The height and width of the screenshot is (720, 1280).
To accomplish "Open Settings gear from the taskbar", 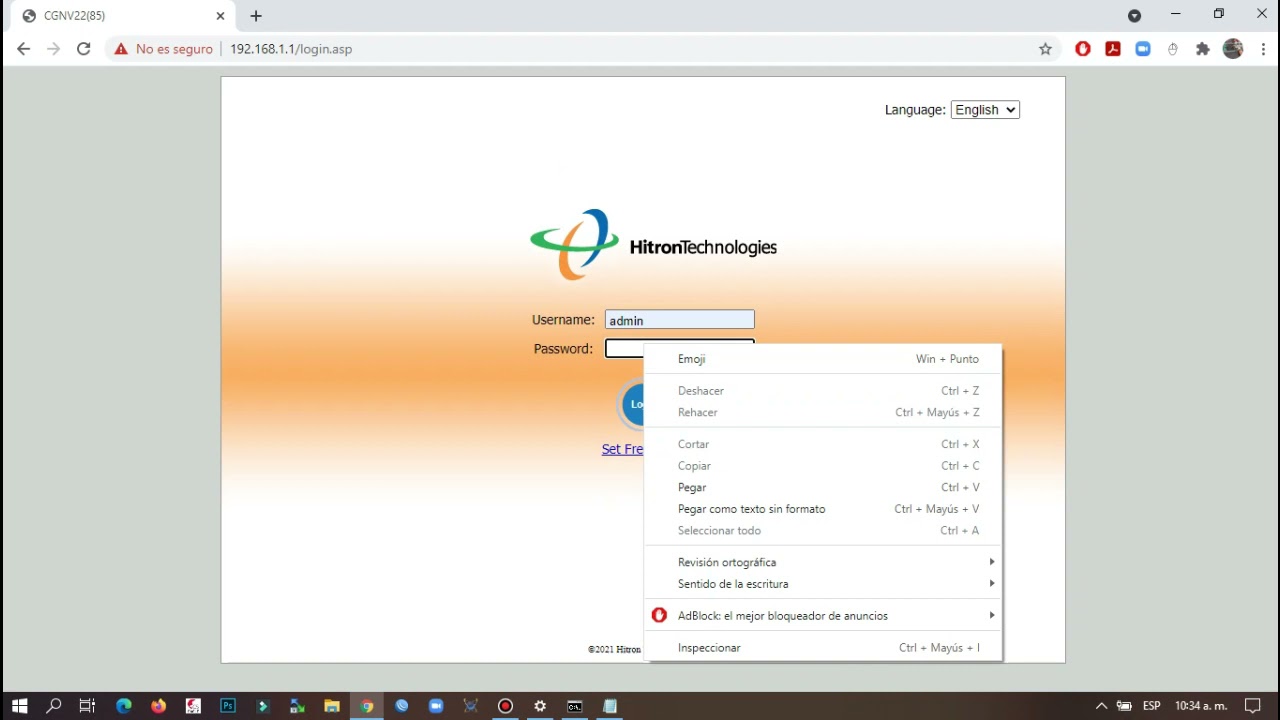I will pyautogui.click(x=540, y=706).
